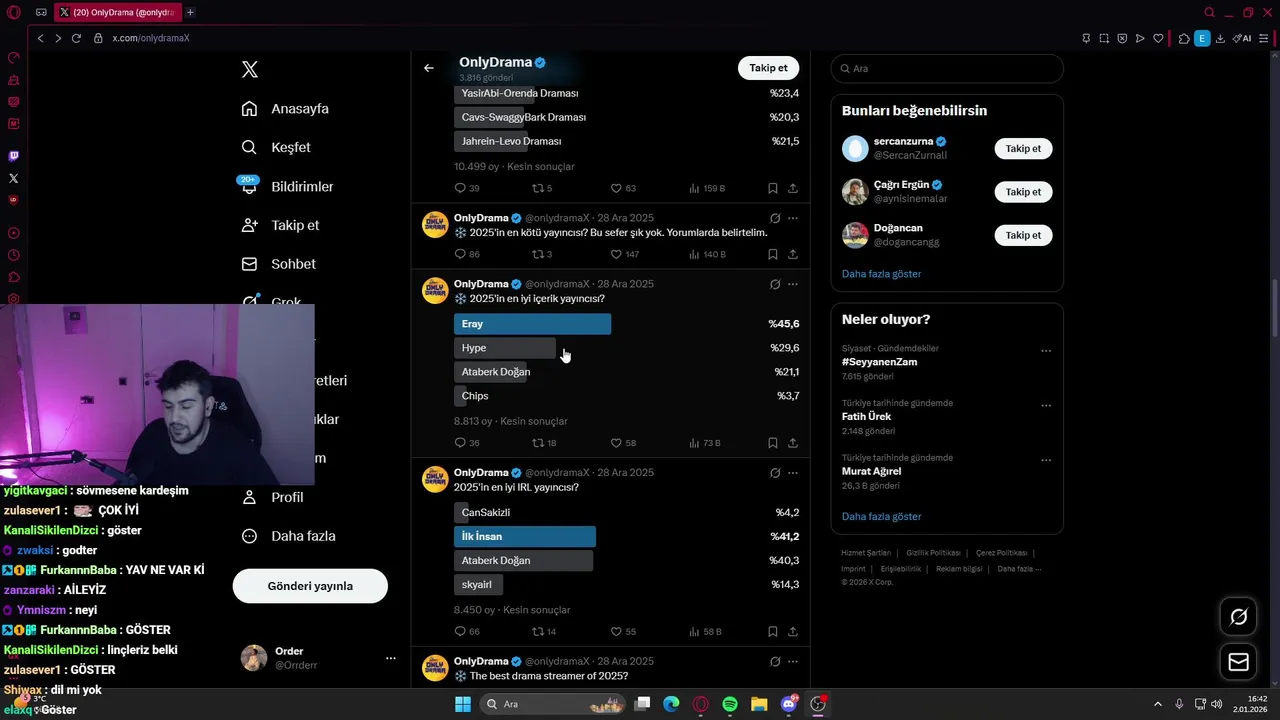Click the Eray poll result bar
This screenshot has height=720, width=1280.
coord(532,324)
